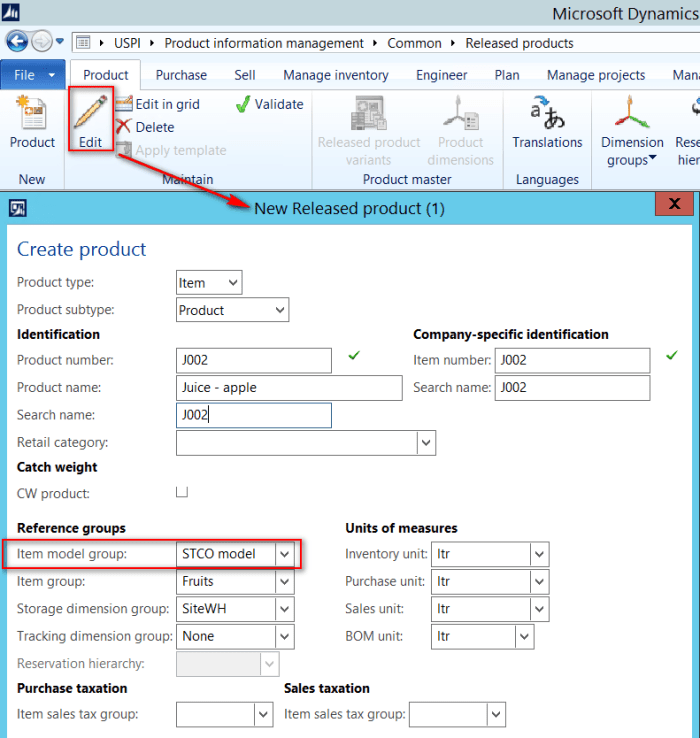This screenshot has width=700, height=738.
Task: Toggle the CW product checkbox
Action: (182, 492)
